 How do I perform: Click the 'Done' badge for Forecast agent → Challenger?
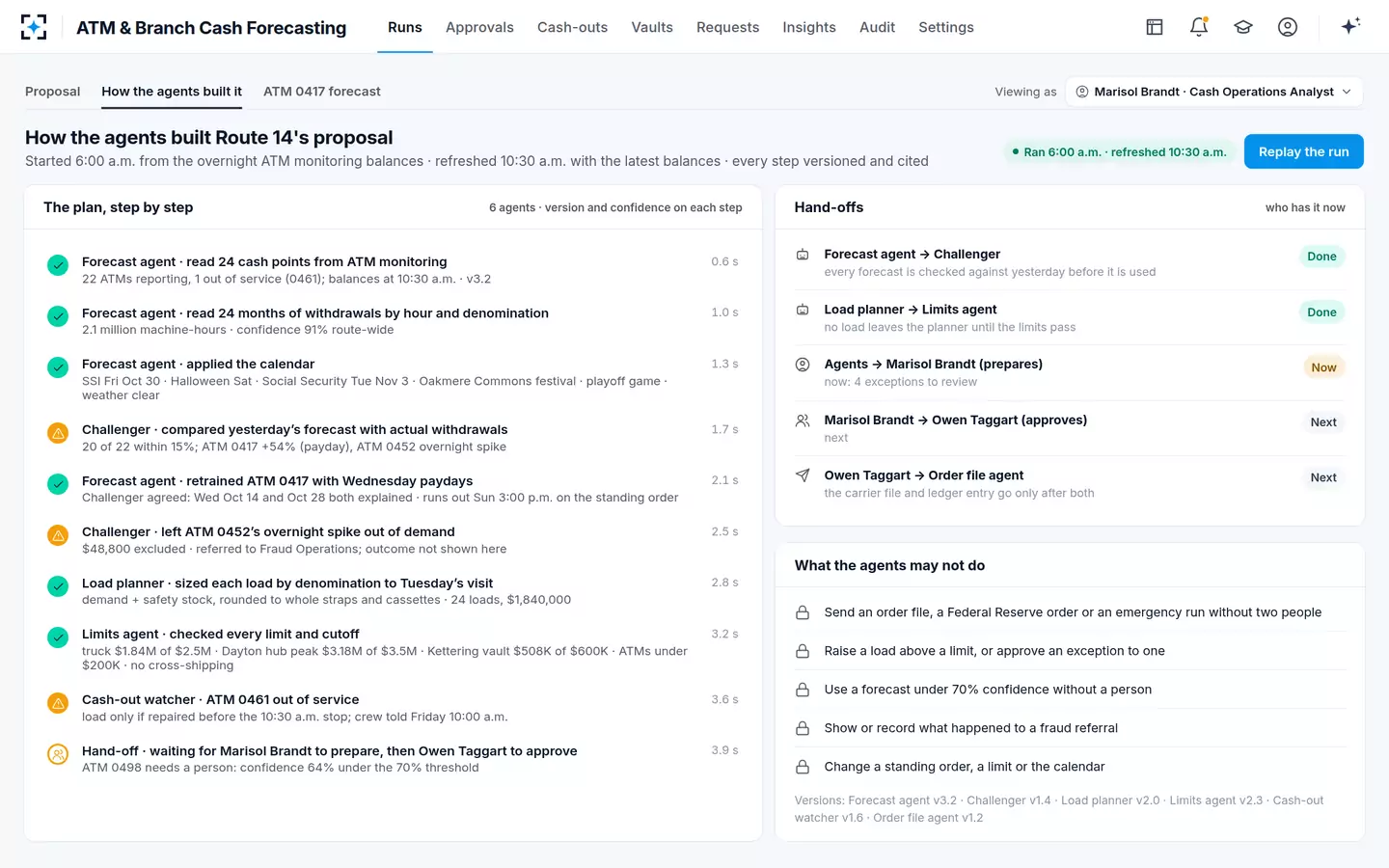pyautogui.click(x=1321, y=257)
